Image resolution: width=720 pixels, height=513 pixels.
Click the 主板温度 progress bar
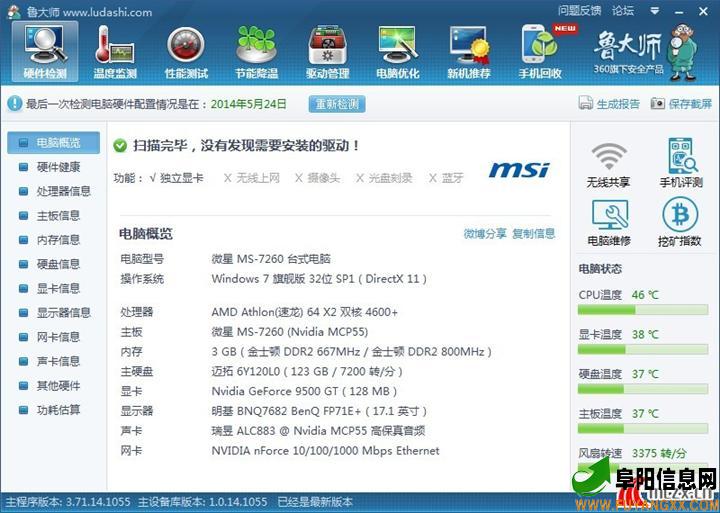(x=643, y=429)
